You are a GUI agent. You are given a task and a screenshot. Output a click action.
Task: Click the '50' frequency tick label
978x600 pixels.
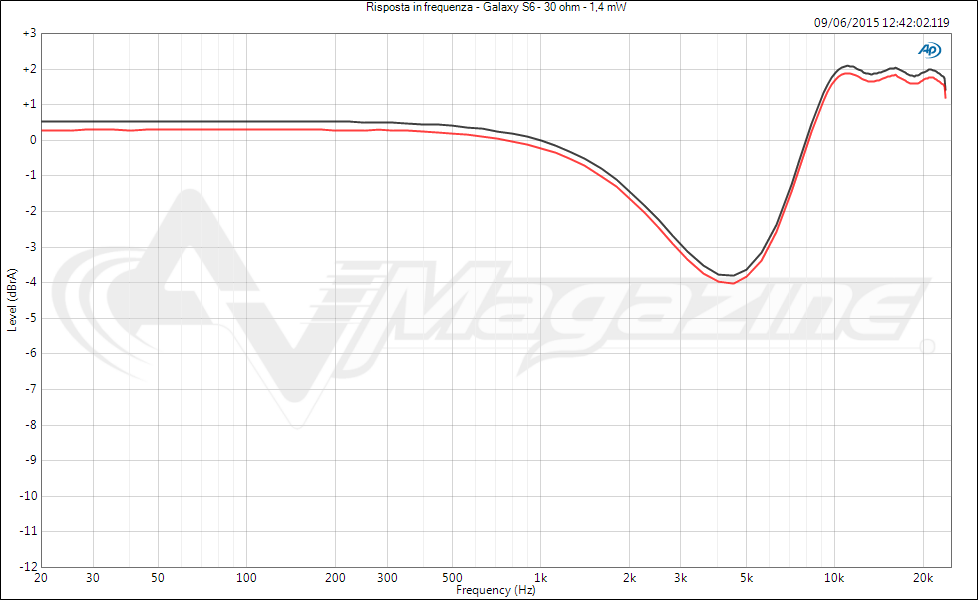click(158, 578)
